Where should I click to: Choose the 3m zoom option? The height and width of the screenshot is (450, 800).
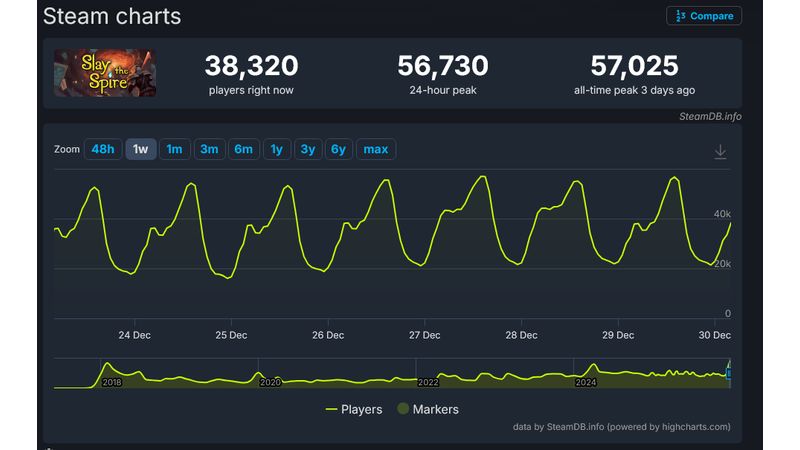click(209, 149)
